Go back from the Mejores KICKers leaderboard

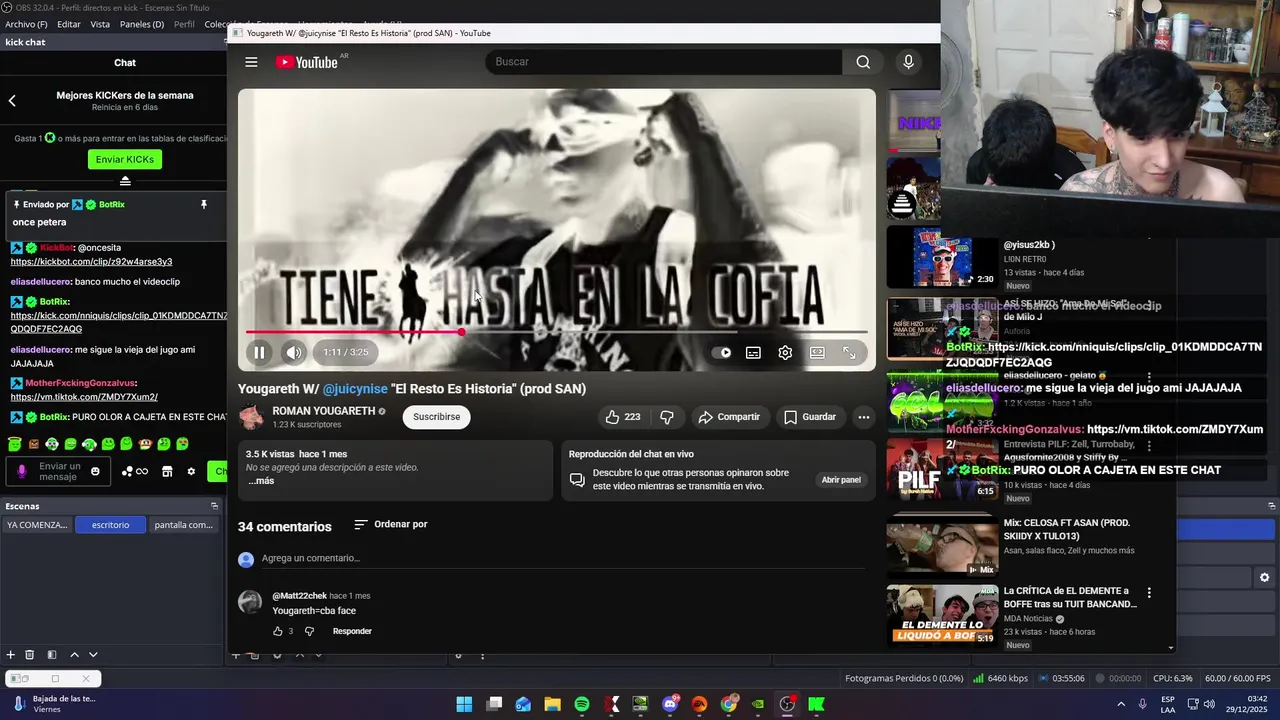(12, 101)
